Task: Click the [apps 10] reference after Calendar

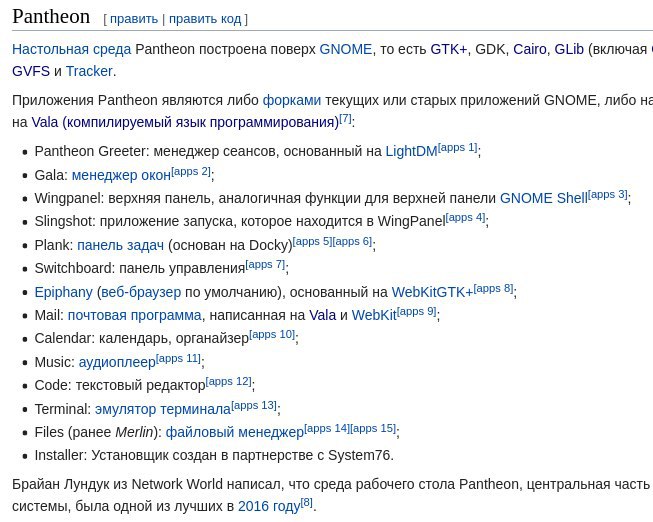Action: point(272,335)
